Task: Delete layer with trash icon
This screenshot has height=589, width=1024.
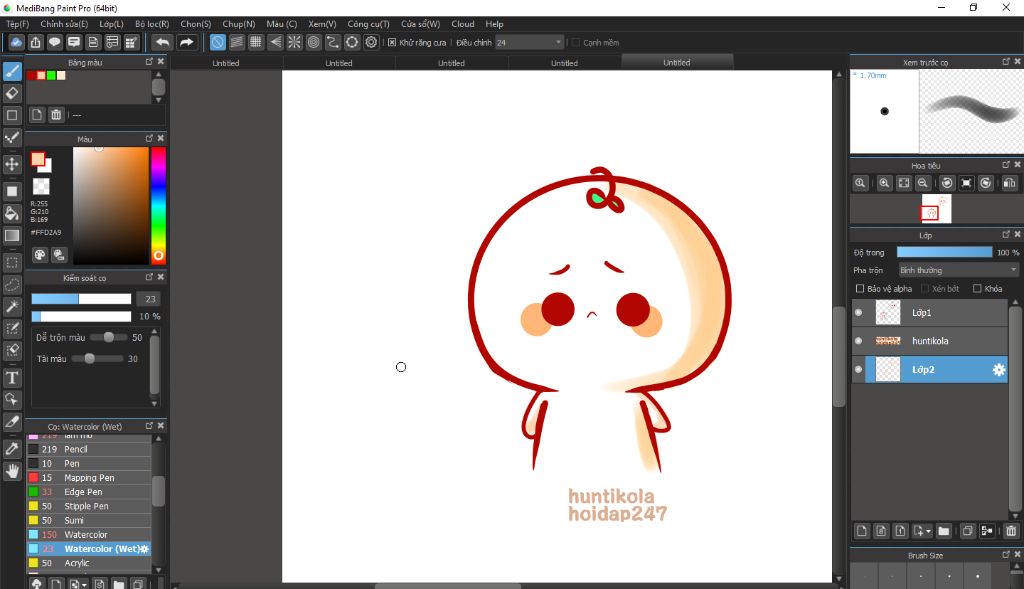Action: [1011, 531]
